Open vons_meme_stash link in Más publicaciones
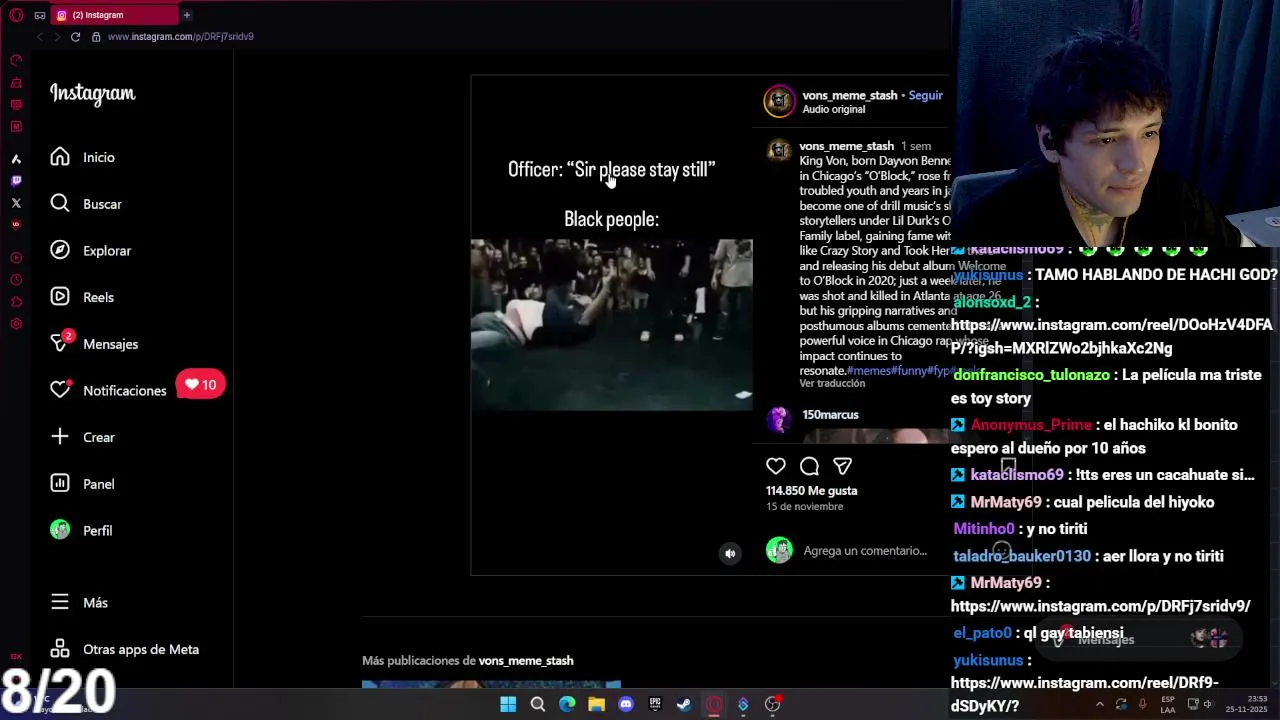Viewport: 1280px width, 720px height. (526, 661)
